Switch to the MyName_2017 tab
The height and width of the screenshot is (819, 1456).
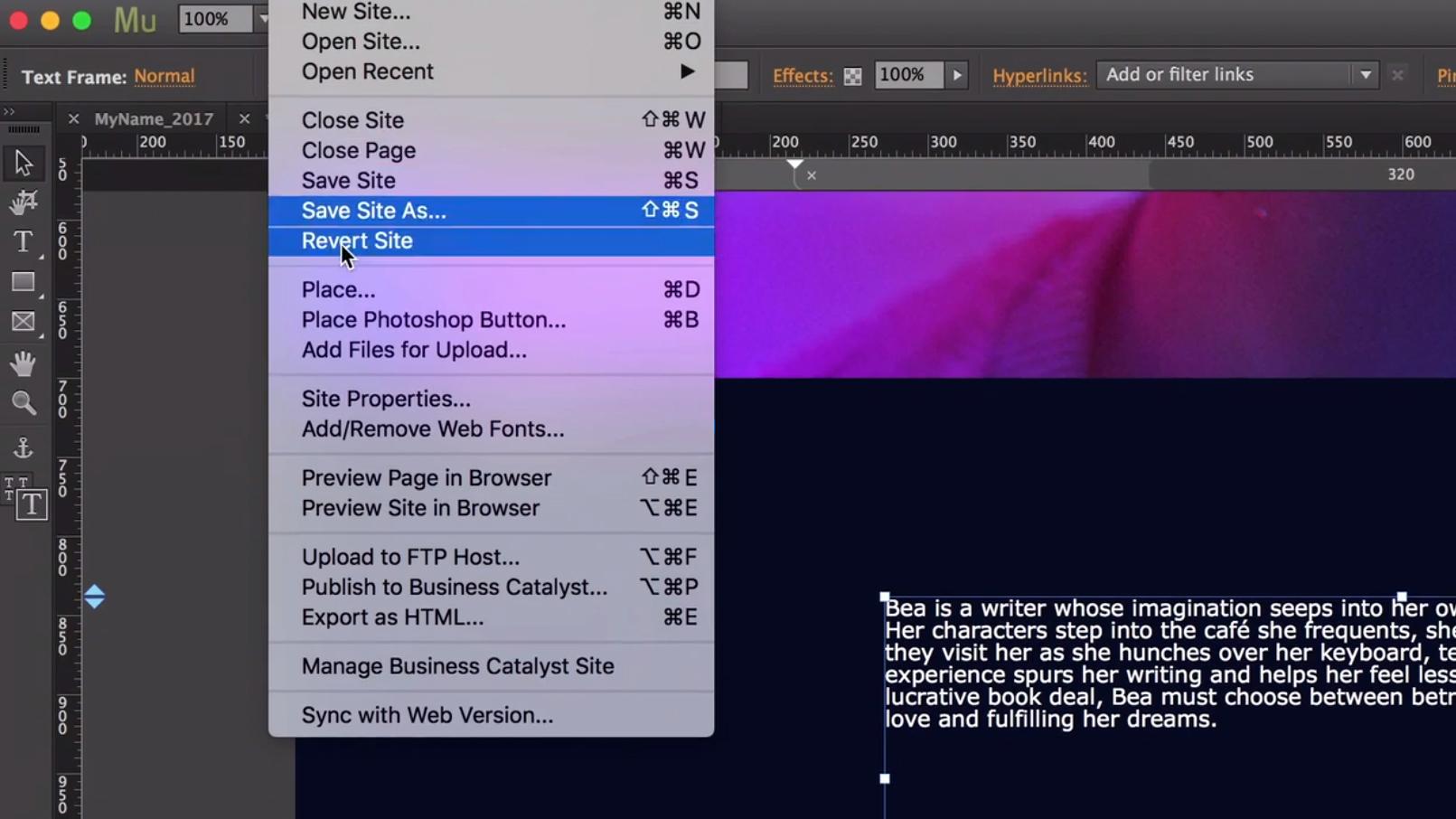154,118
